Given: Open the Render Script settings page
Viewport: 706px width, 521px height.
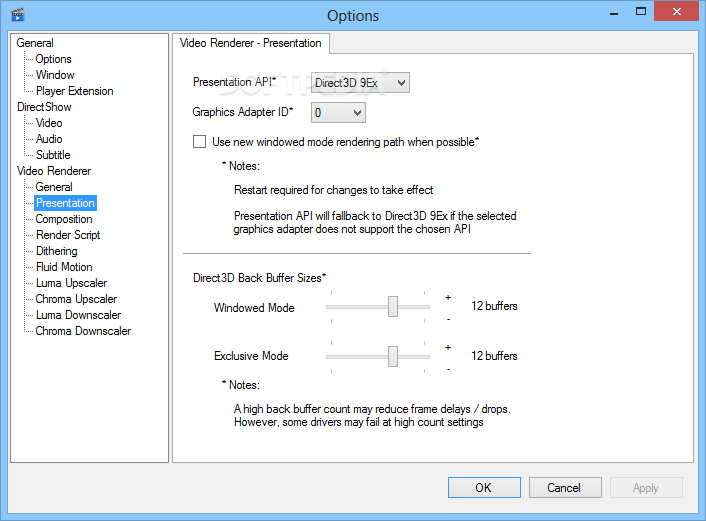Looking at the screenshot, I should point(68,235).
